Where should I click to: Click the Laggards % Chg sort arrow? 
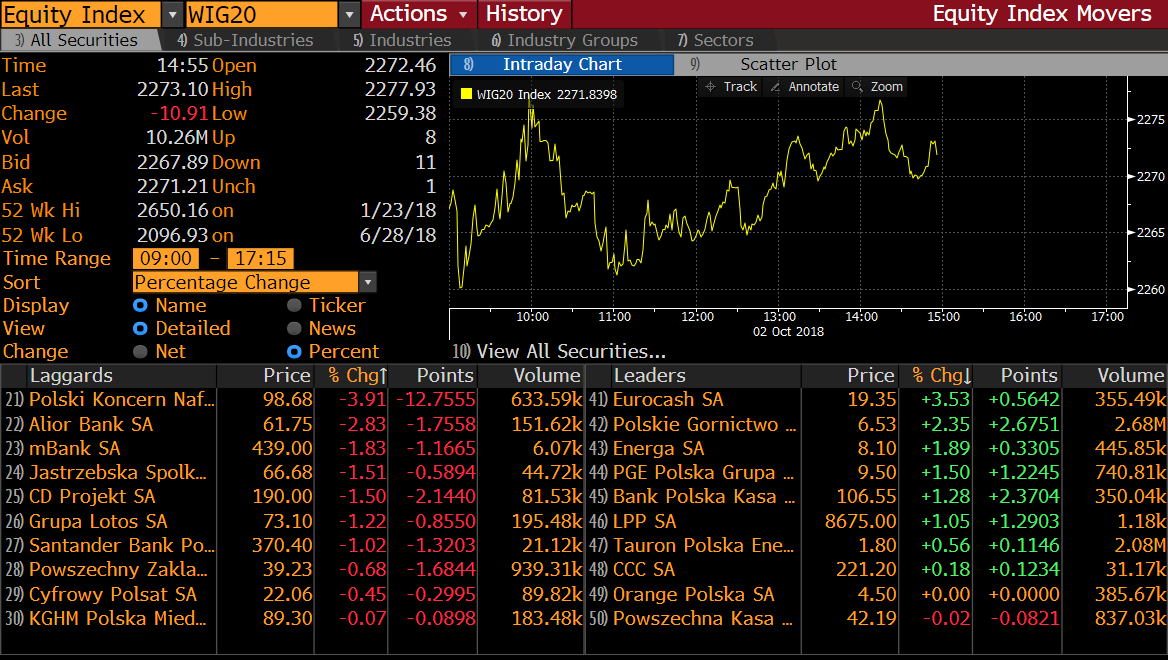pyautogui.click(x=381, y=376)
